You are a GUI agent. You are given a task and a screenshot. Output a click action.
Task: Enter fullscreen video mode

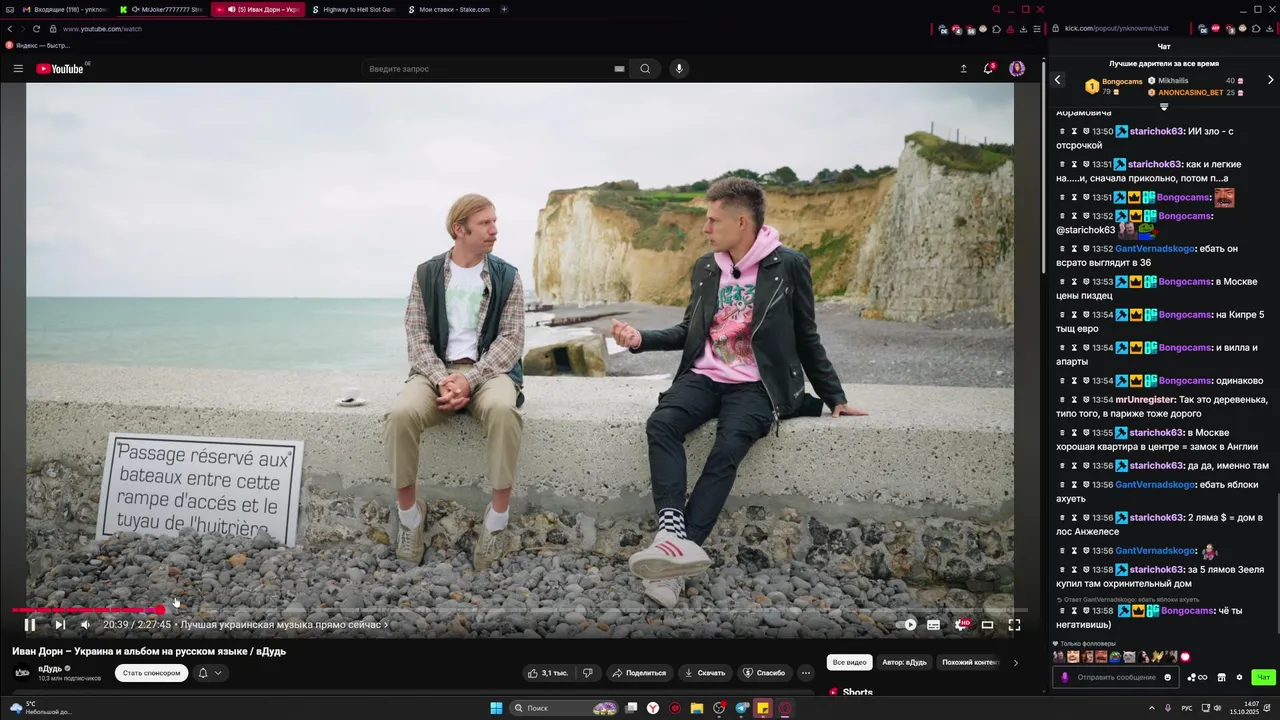point(1014,625)
